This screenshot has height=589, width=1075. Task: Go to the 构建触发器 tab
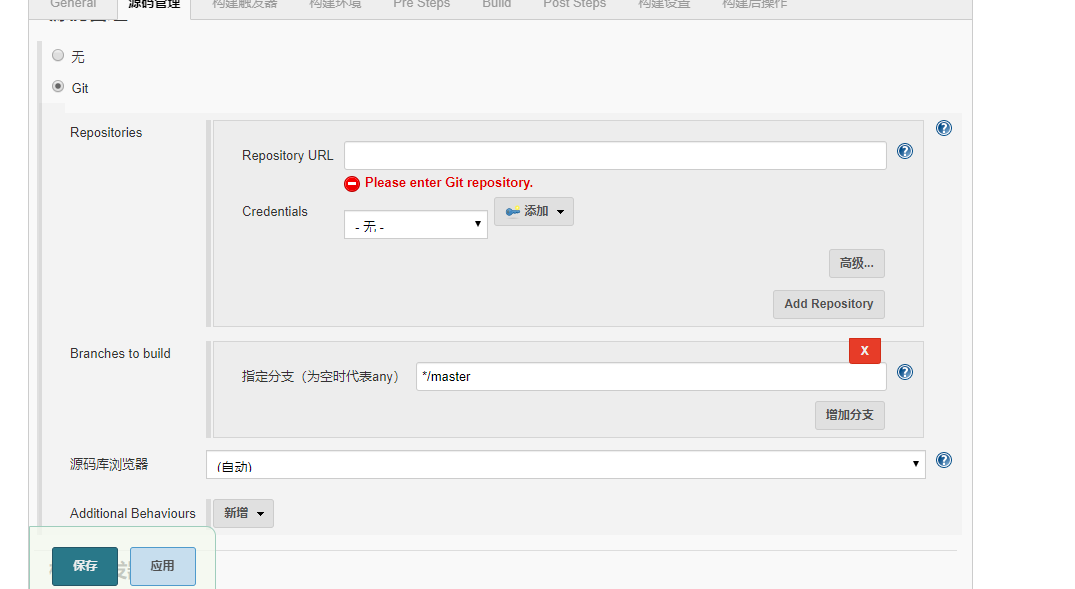coord(245,4)
